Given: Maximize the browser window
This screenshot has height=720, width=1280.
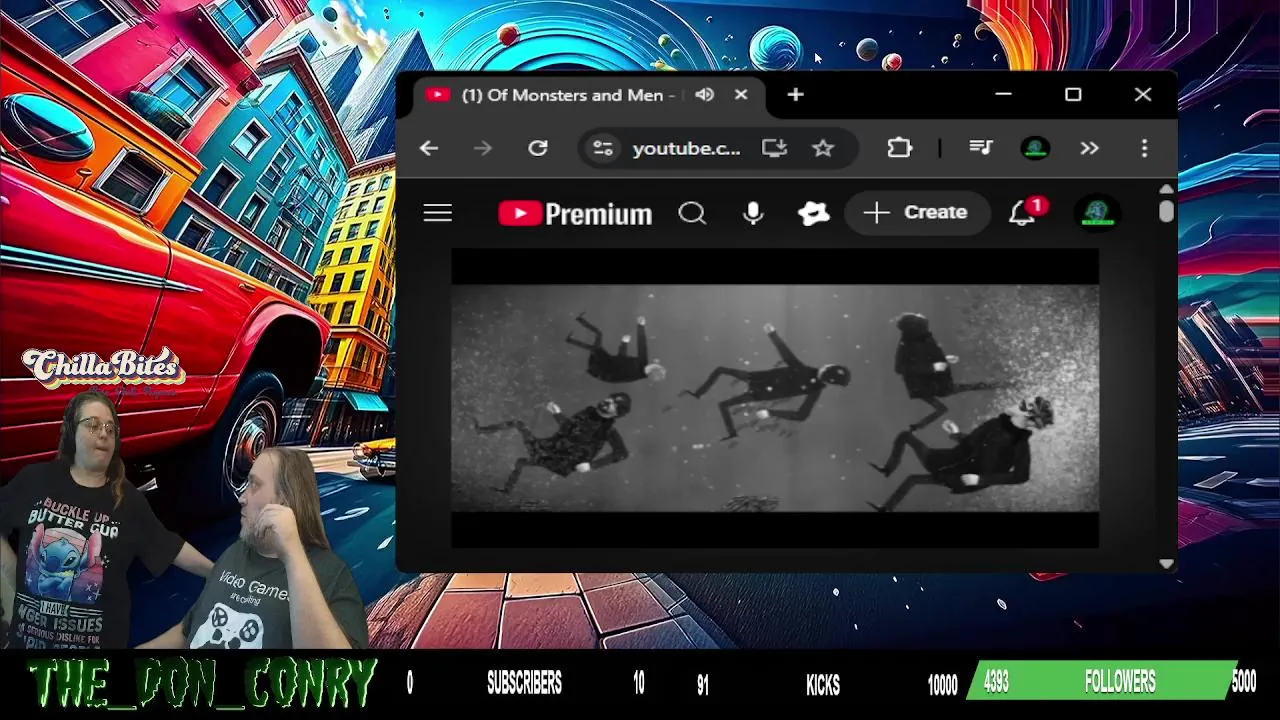Looking at the screenshot, I should click(x=1073, y=95).
